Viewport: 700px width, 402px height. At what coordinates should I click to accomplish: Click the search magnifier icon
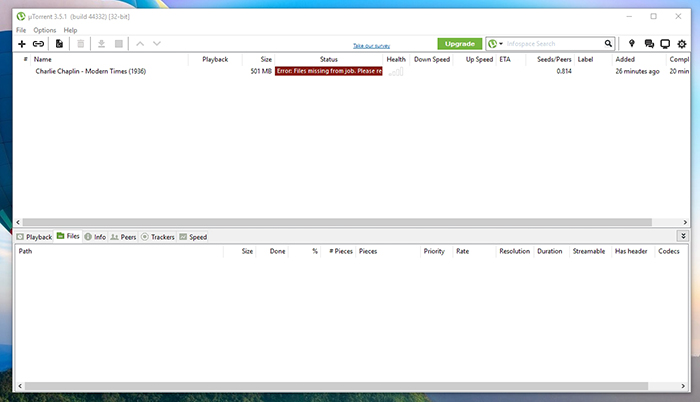pos(608,44)
